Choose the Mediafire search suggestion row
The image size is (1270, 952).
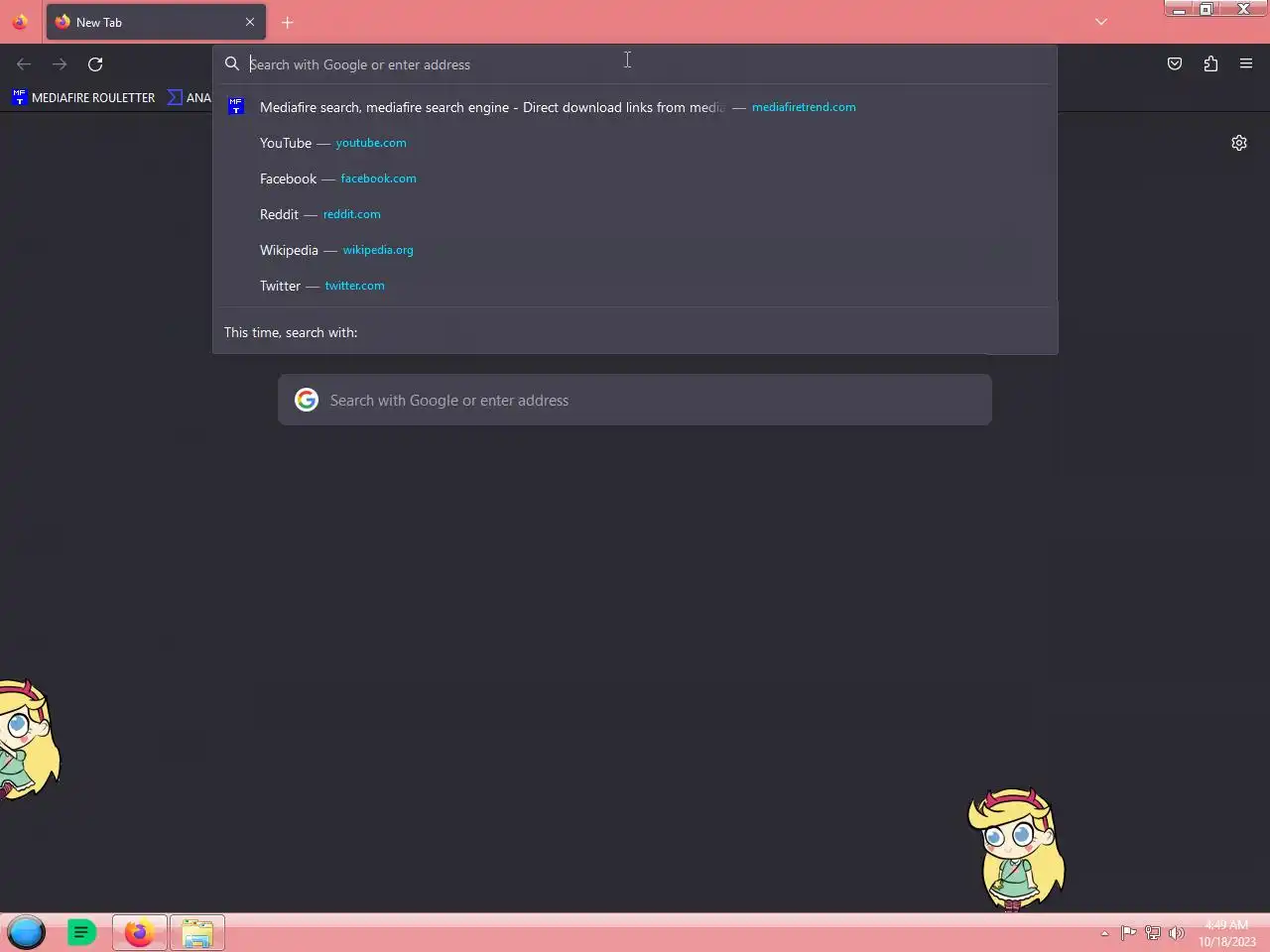[x=635, y=107]
